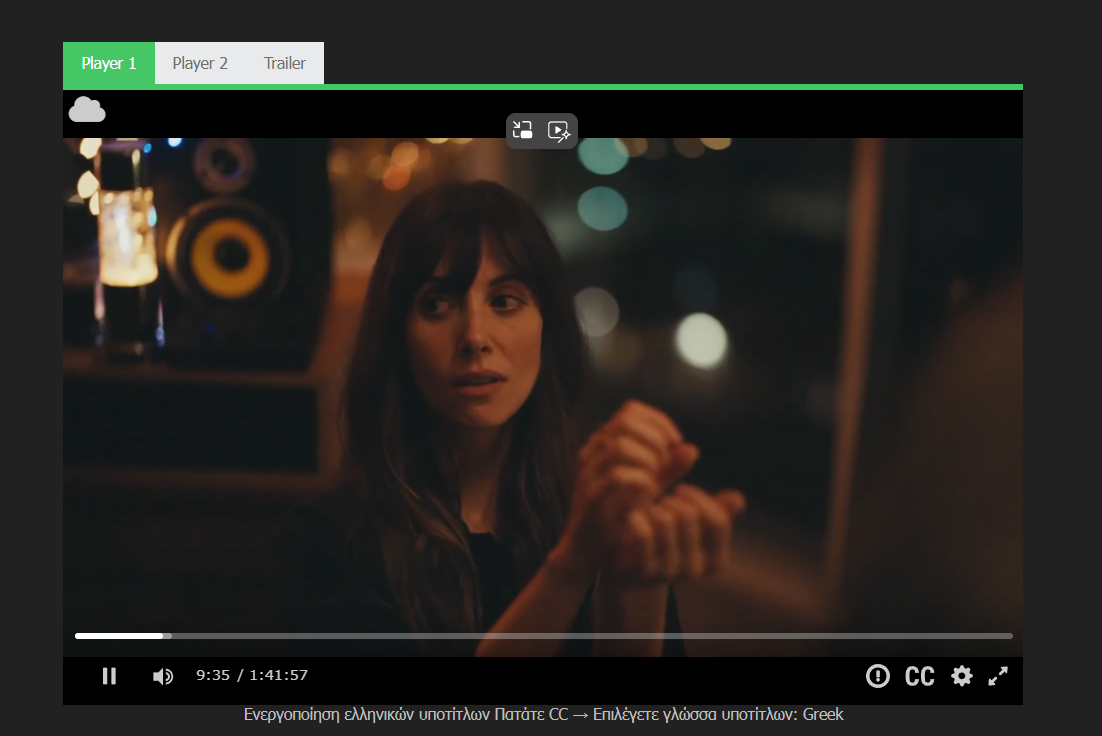
Task: Click the video enhance sparkle icon
Action: tap(559, 131)
